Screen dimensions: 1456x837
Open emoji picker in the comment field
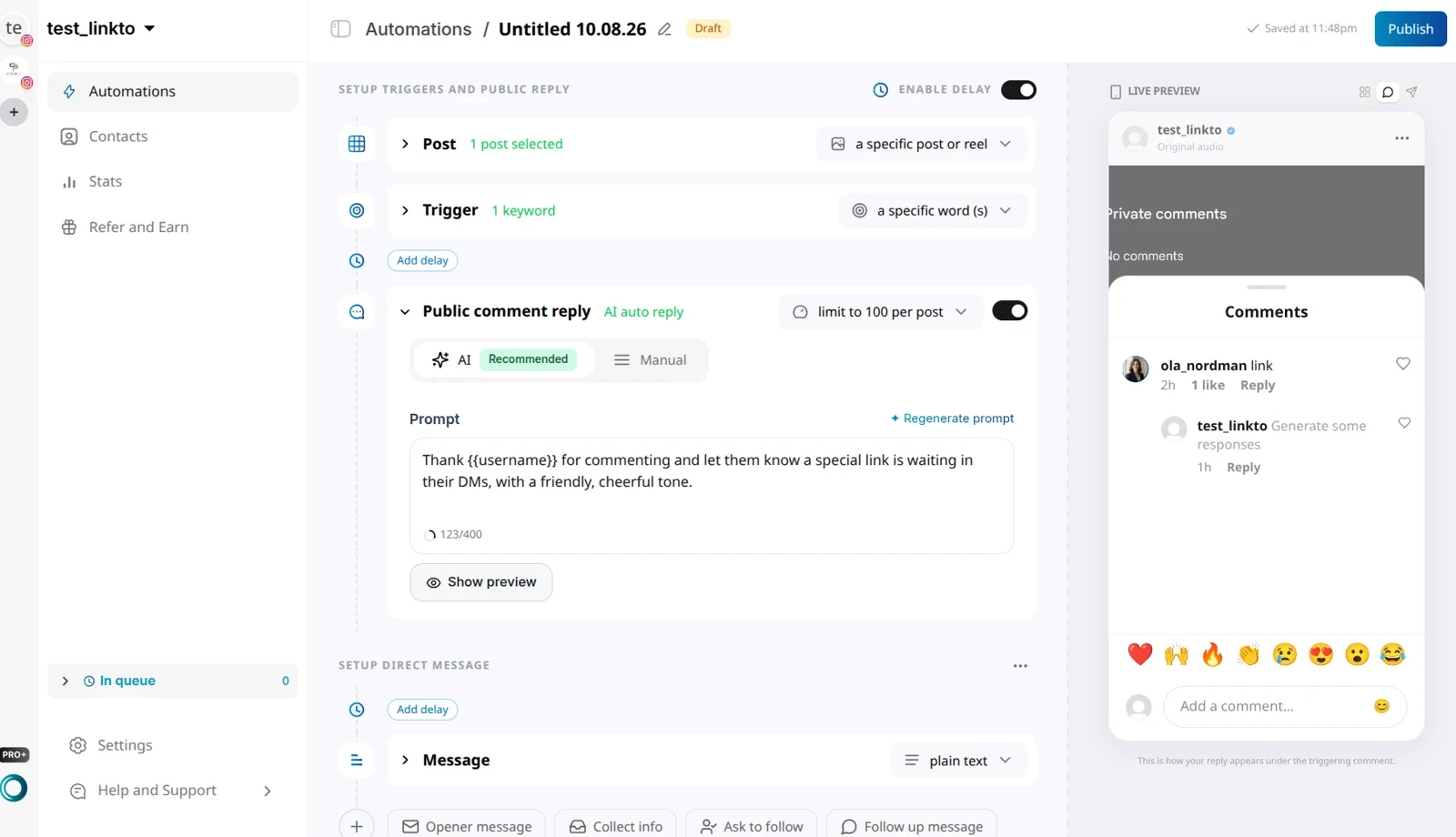point(1381,706)
